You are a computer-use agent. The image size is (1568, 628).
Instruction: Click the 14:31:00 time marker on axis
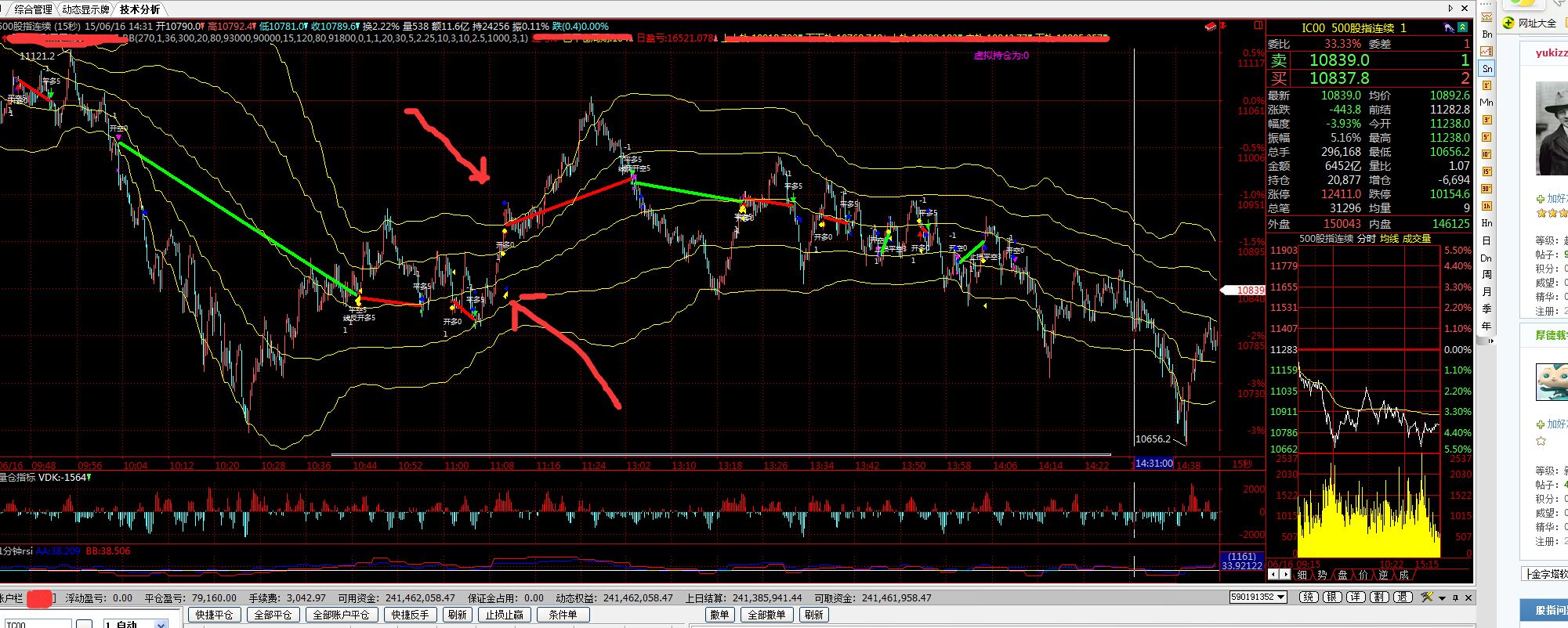point(1153,464)
